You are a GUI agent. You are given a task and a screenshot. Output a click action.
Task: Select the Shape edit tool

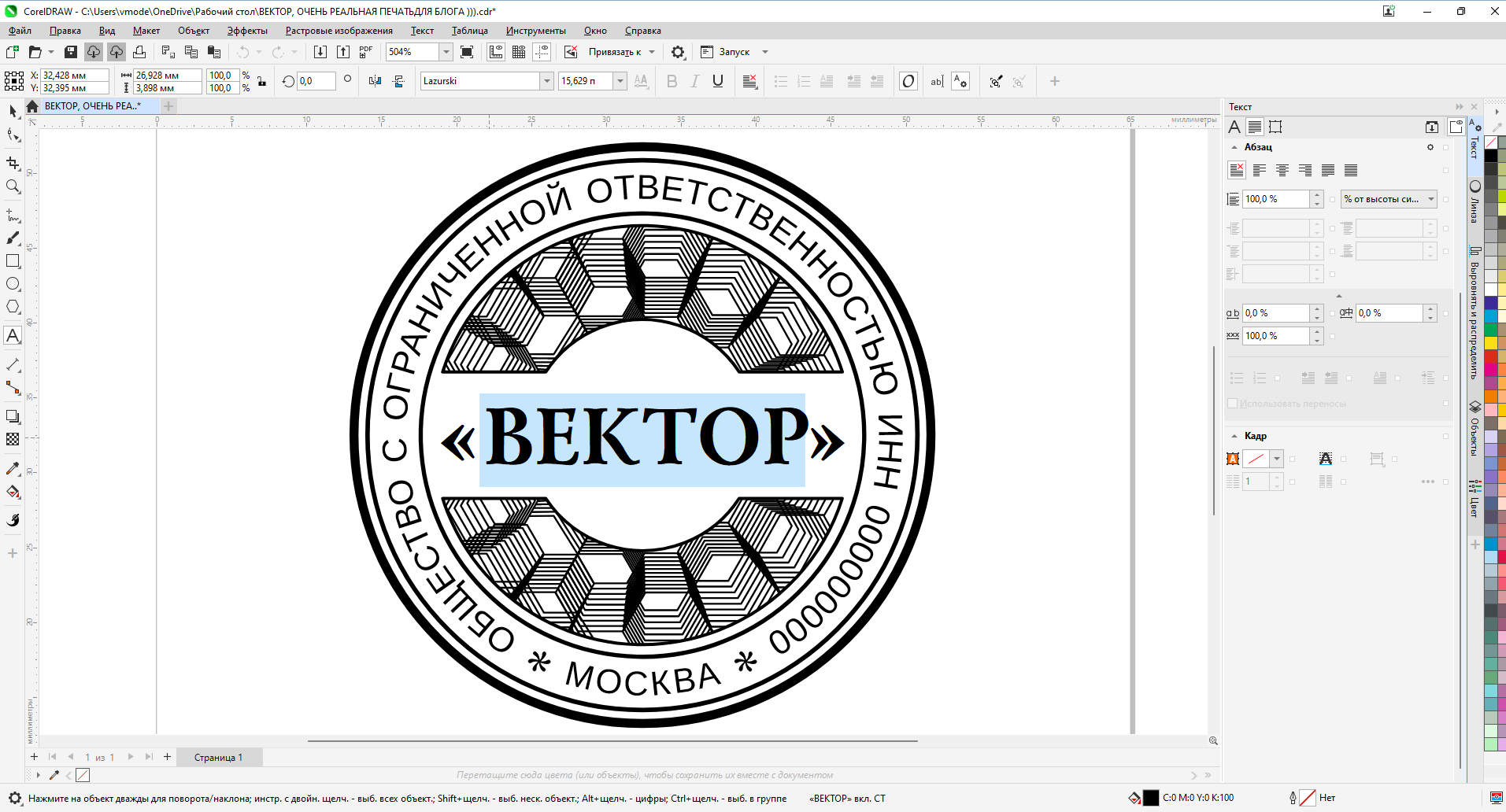[13, 135]
